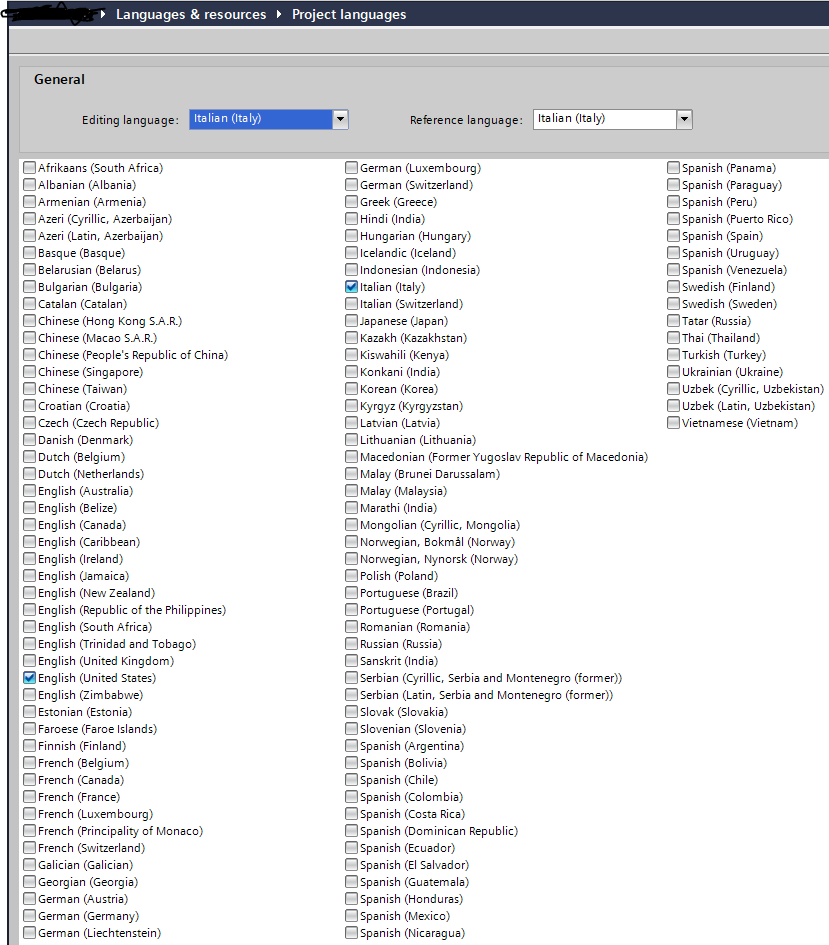
Task: Enable the Spanish (Mexico) checkbox
Action: tap(351, 915)
